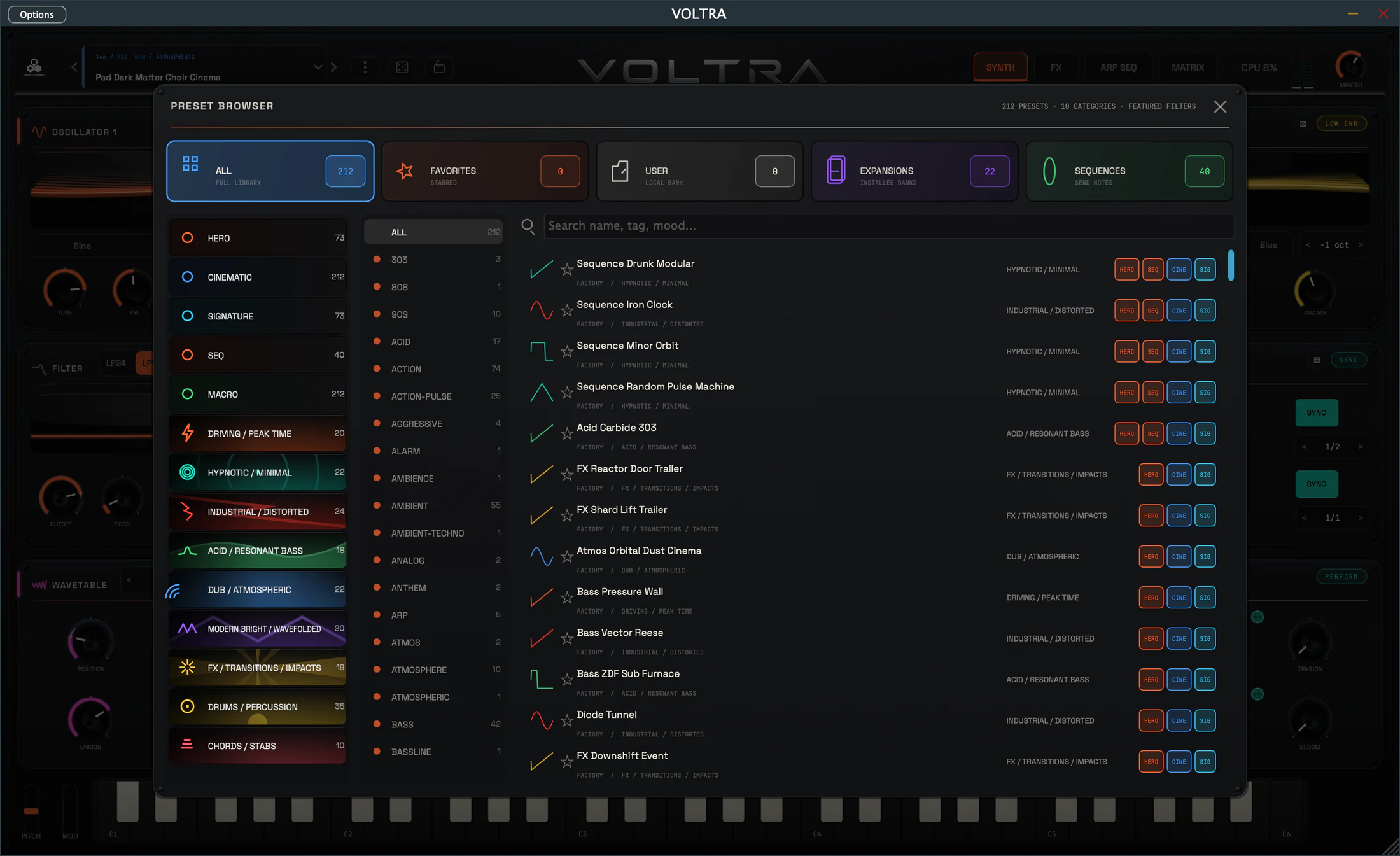The height and width of the screenshot is (856, 1400).
Task: Close the Preset Browser with the X icon
Action: 1220,107
